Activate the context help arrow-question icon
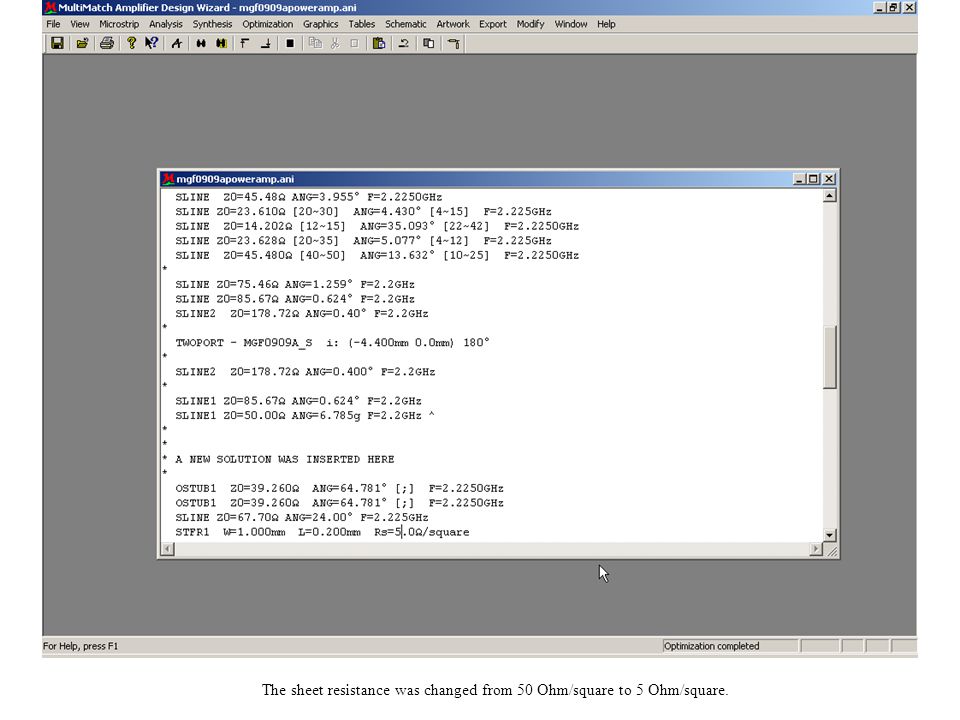Screen dimensions: 960x720 pyautogui.click(x=151, y=43)
